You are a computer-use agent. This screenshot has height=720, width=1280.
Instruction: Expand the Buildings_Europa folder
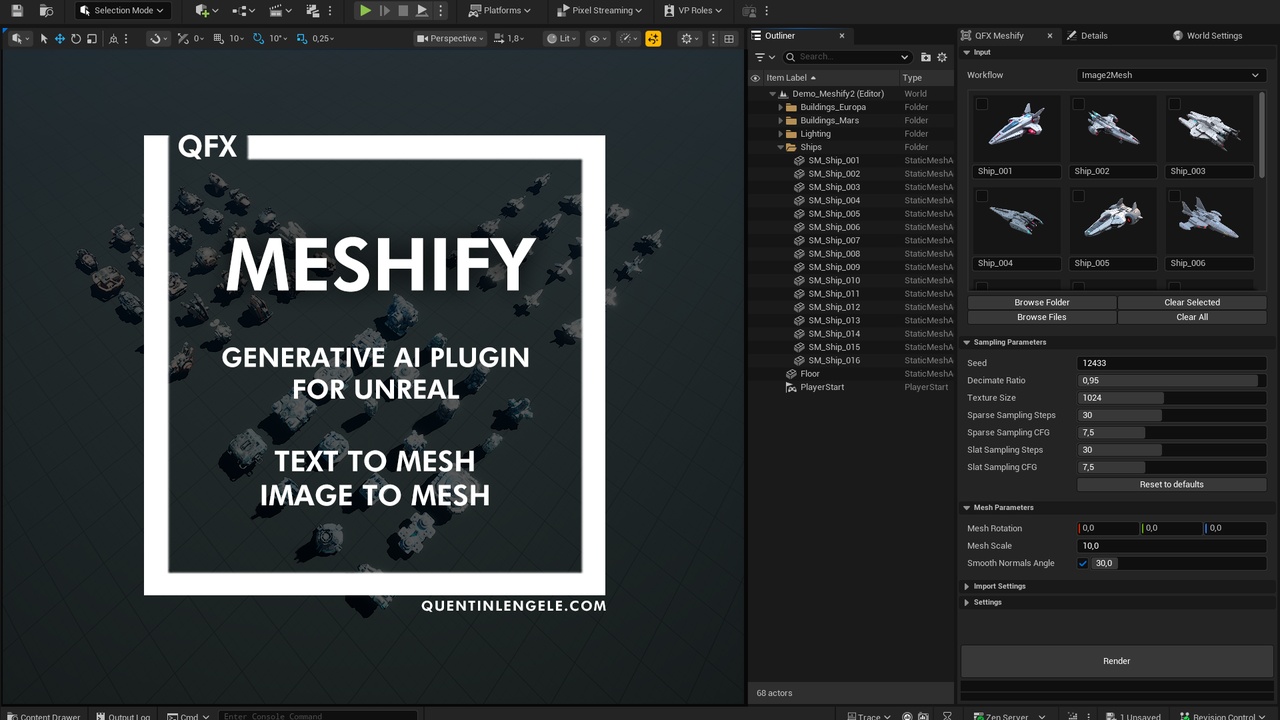click(x=780, y=107)
